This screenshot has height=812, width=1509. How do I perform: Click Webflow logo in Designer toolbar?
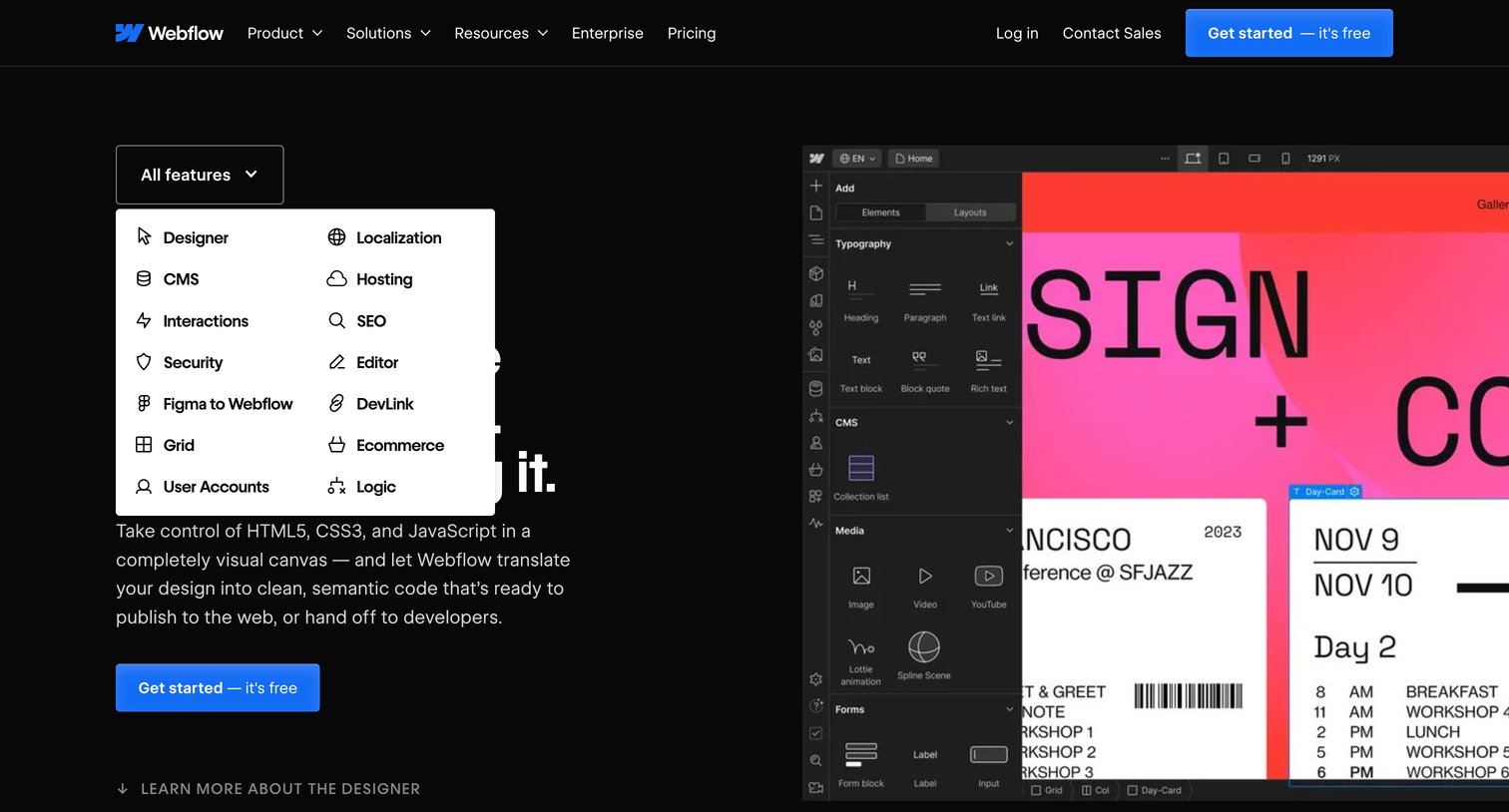(816, 159)
